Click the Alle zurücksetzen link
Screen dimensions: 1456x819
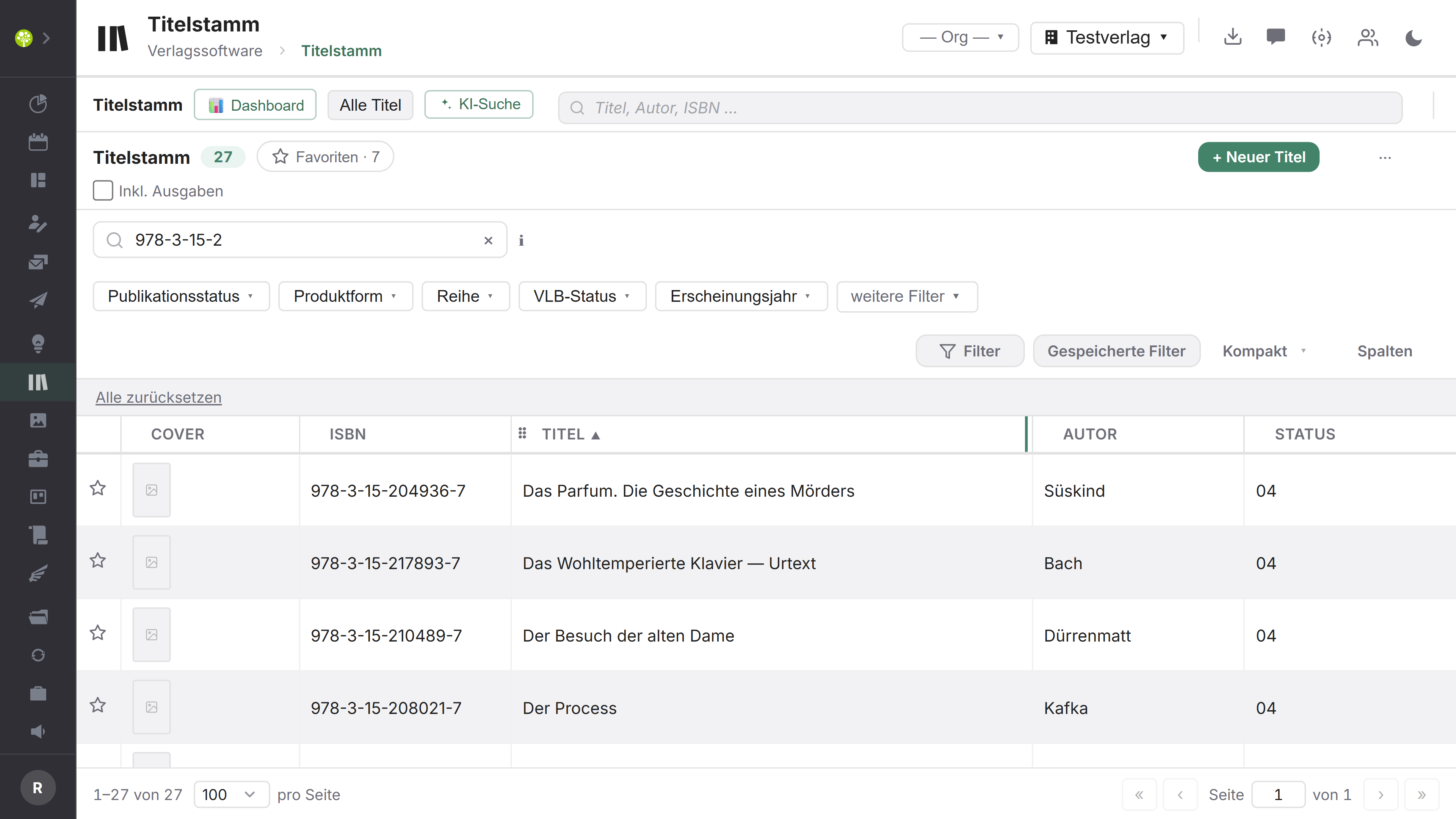click(158, 397)
